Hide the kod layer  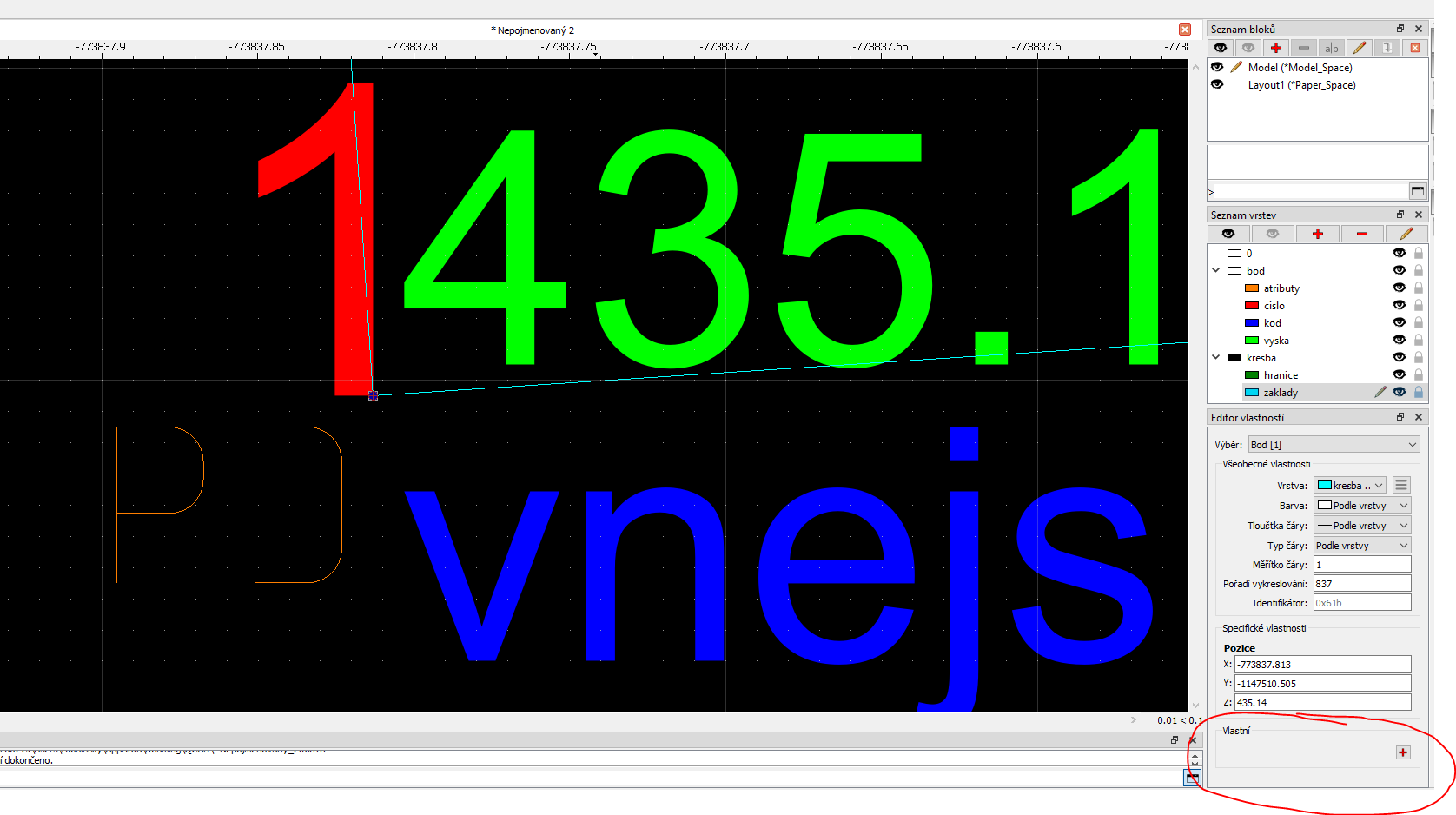point(1399,323)
